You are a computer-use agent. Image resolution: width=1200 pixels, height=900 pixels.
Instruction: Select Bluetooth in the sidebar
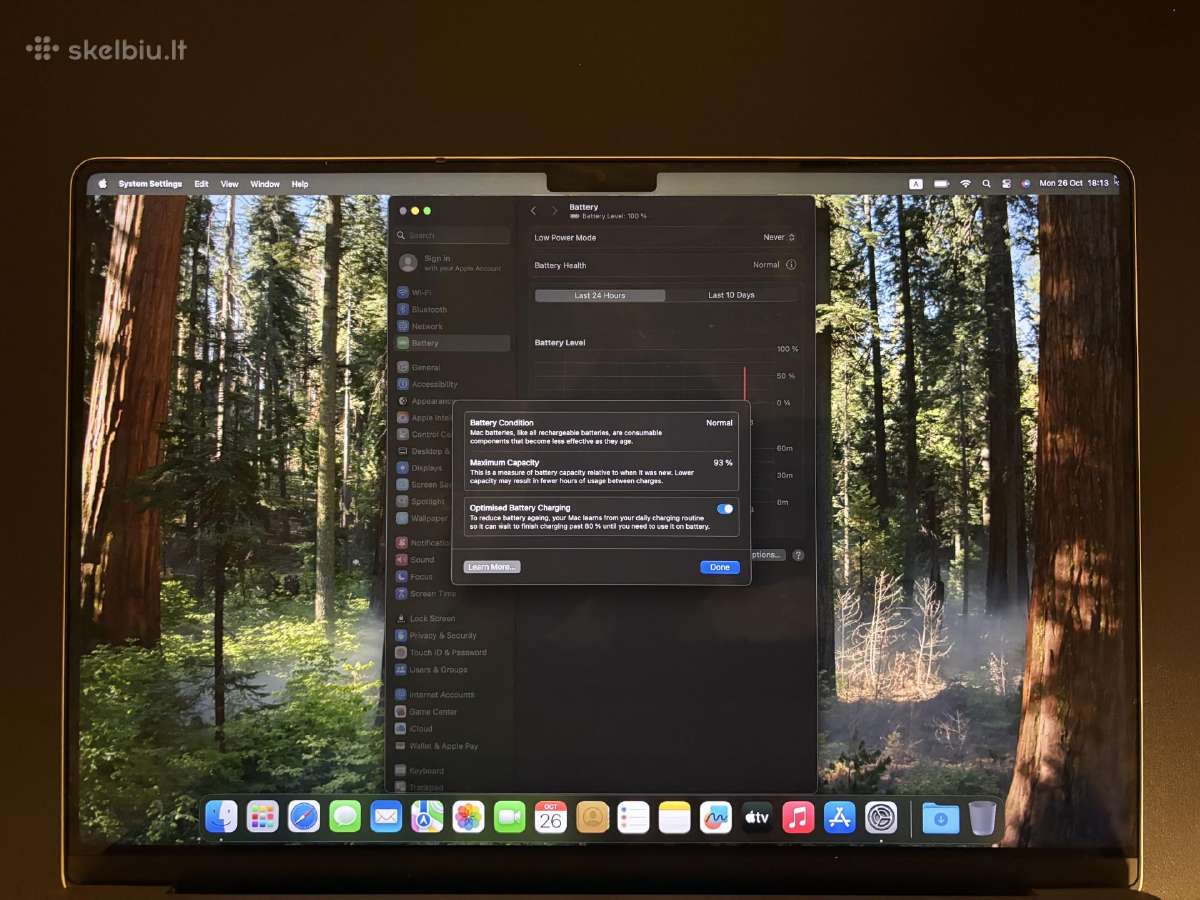pyautogui.click(x=452, y=310)
